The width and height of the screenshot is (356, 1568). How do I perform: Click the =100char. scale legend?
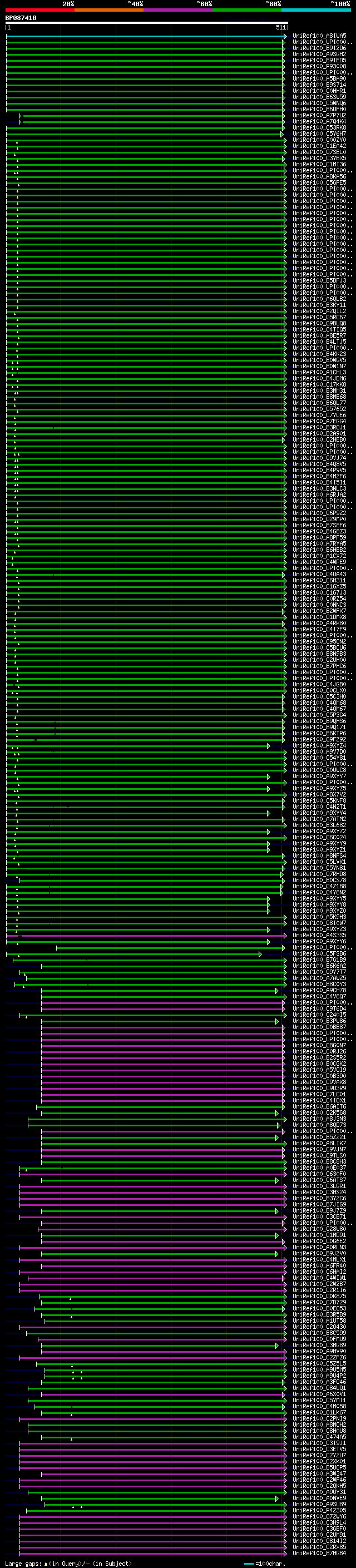(270, 1564)
